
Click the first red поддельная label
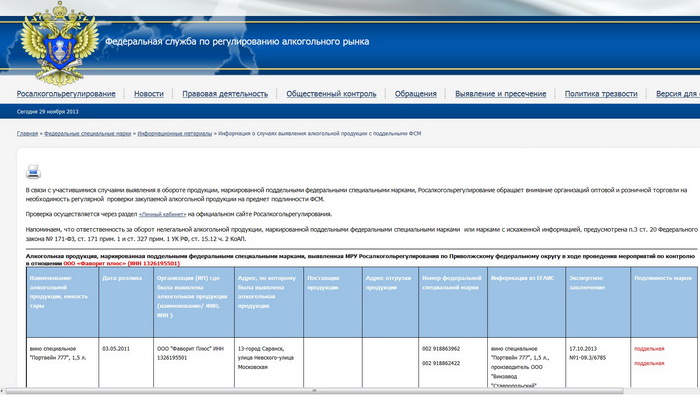[x=649, y=349]
